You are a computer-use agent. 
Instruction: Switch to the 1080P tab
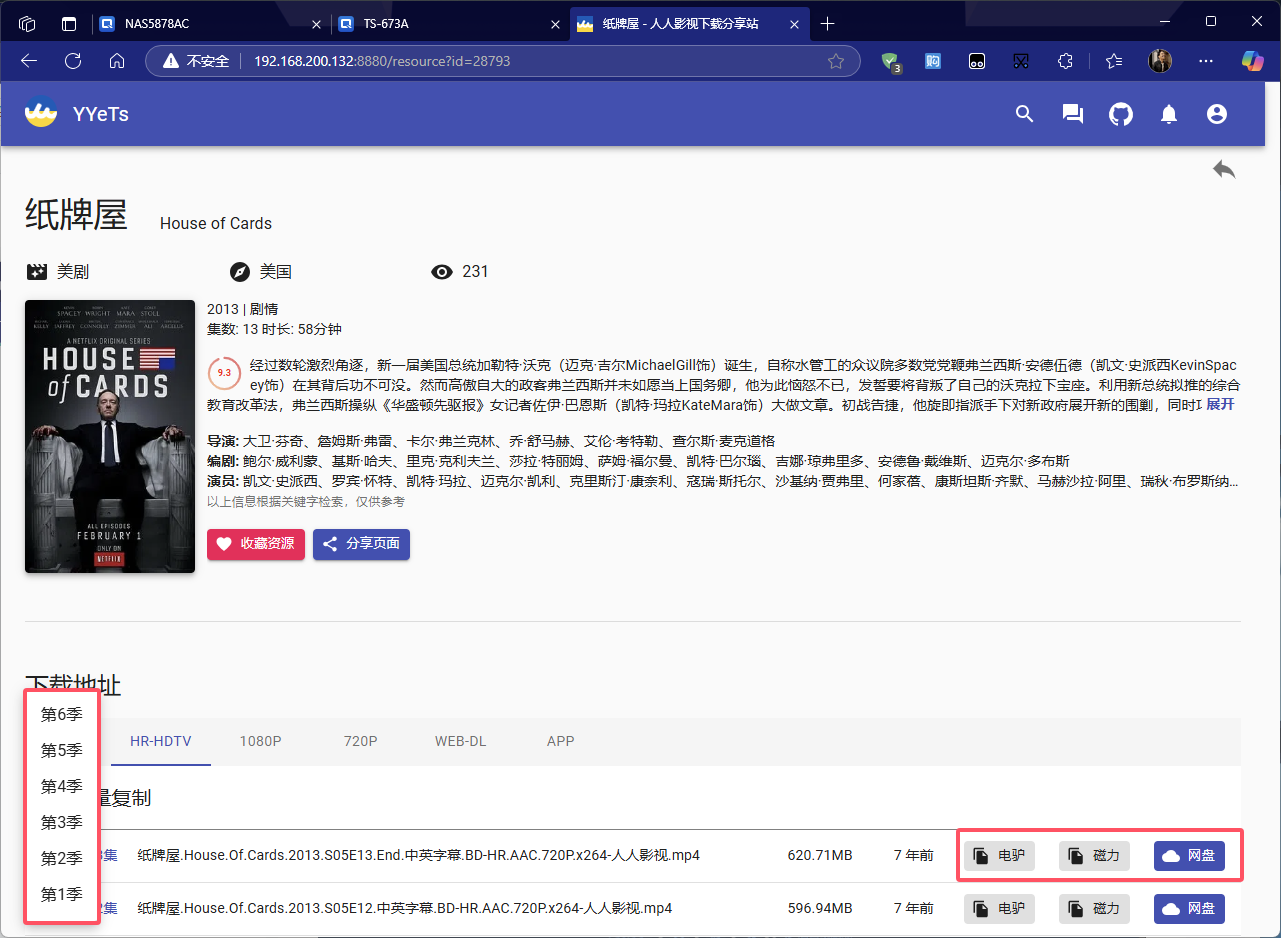pyautogui.click(x=260, y=741)
